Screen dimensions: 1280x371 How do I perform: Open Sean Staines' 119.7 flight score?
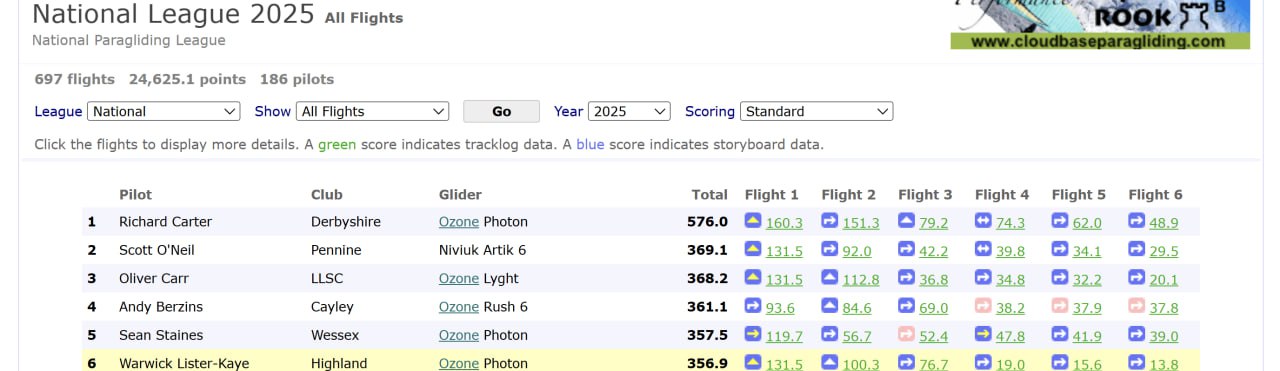(785, 337)
